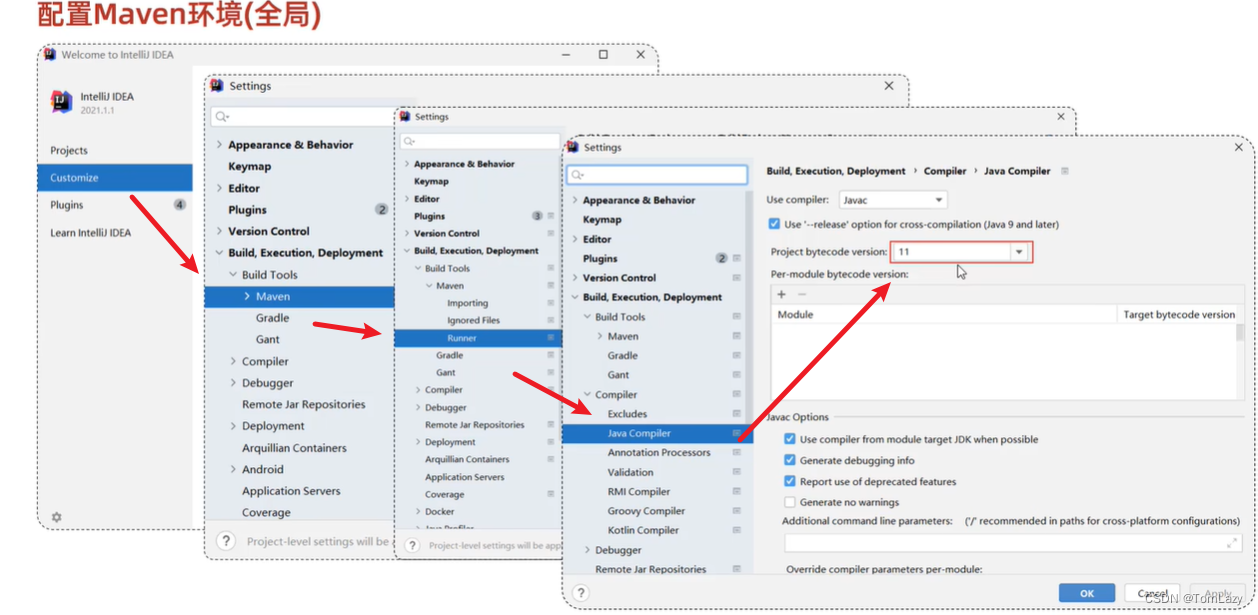Screen dimensions: 1258x615
Task: Open the Project bytecode version dropdown
Action: pyautogui.click(x=1018, y=252)
